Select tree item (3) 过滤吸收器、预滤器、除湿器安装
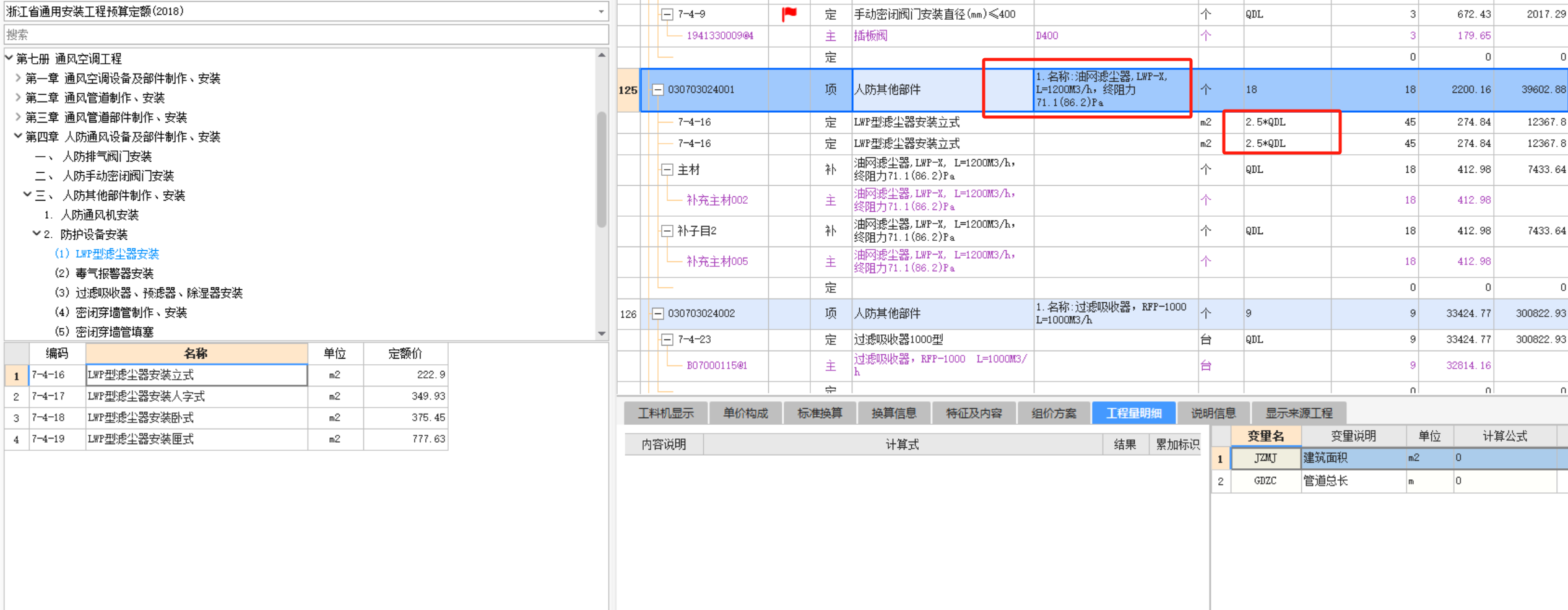The height and width of the screenshot is (610, 1568). click(149, 293)
